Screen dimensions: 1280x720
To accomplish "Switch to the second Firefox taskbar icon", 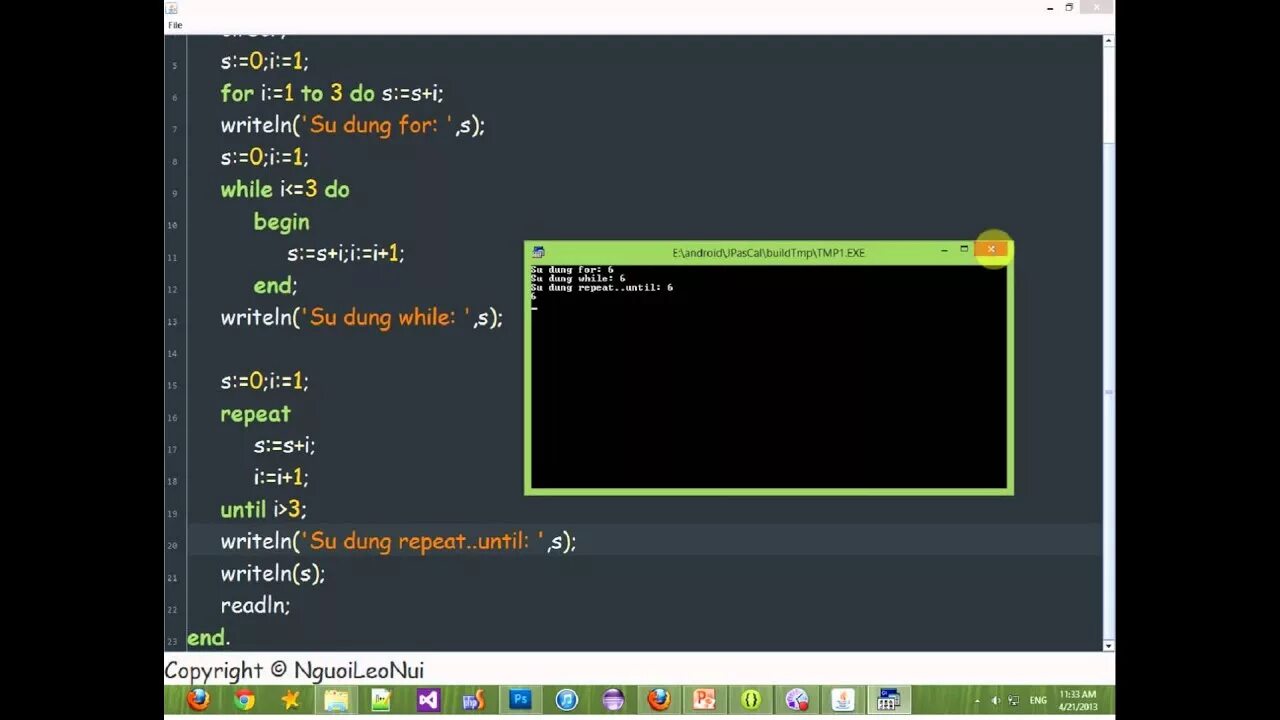I will point(659,700).
